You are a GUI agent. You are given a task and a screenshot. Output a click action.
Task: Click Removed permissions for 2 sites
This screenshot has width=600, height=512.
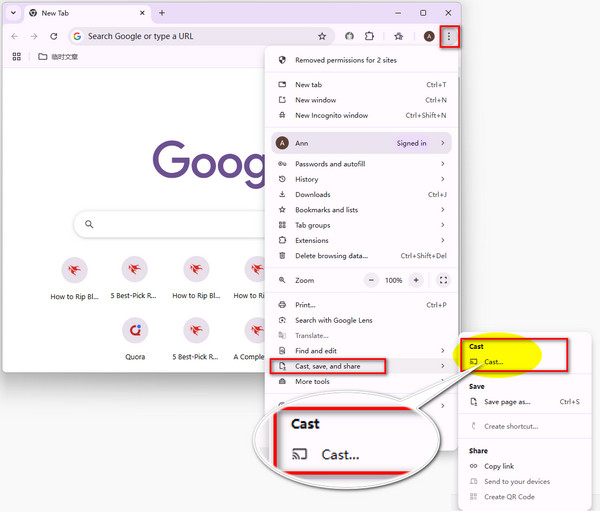(x=362, y=60)
